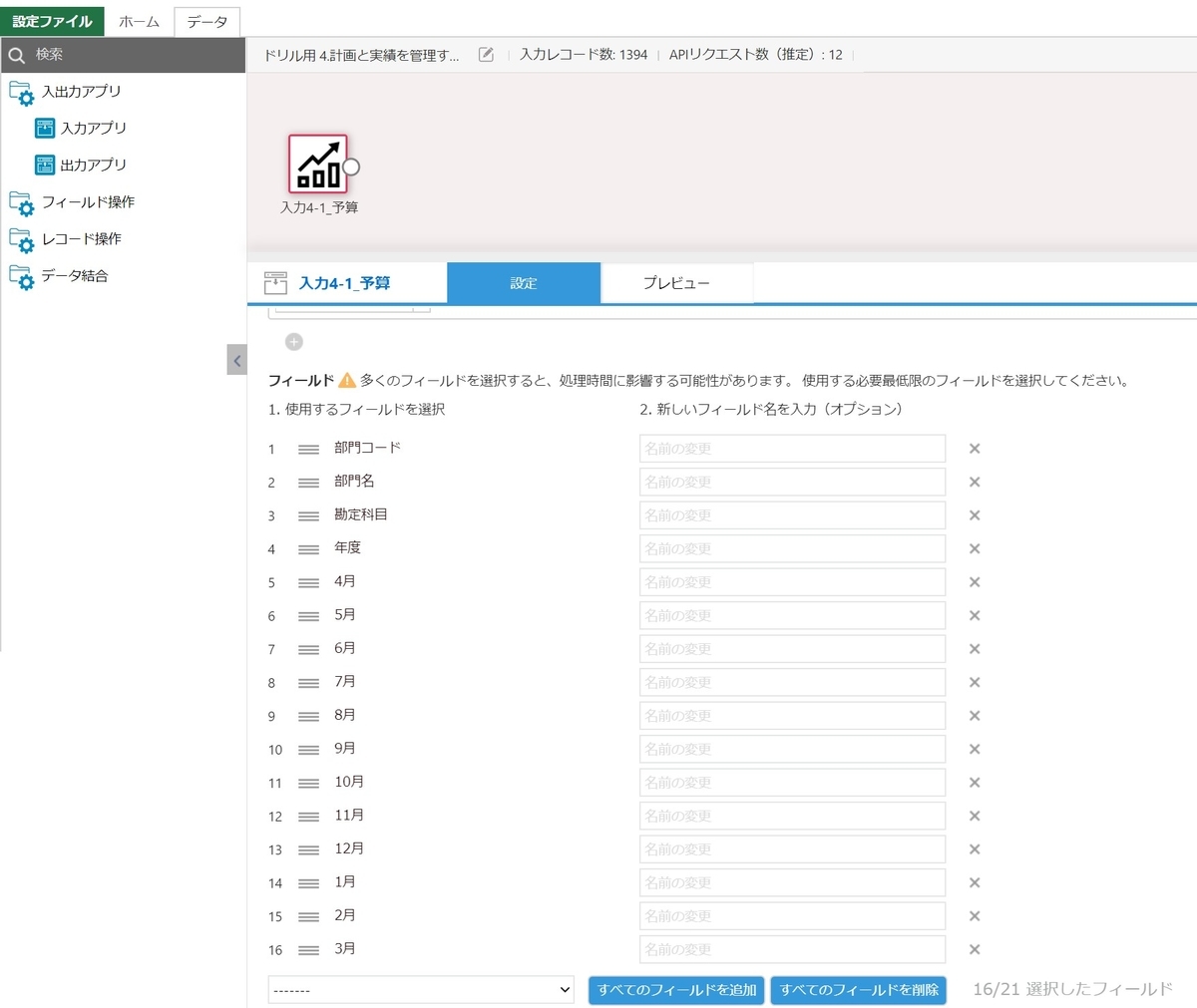The height and width of the screenshot is (1008, 1197).
Task: Click rename input for 勘定科目
Action: click(x=792, y=515)
